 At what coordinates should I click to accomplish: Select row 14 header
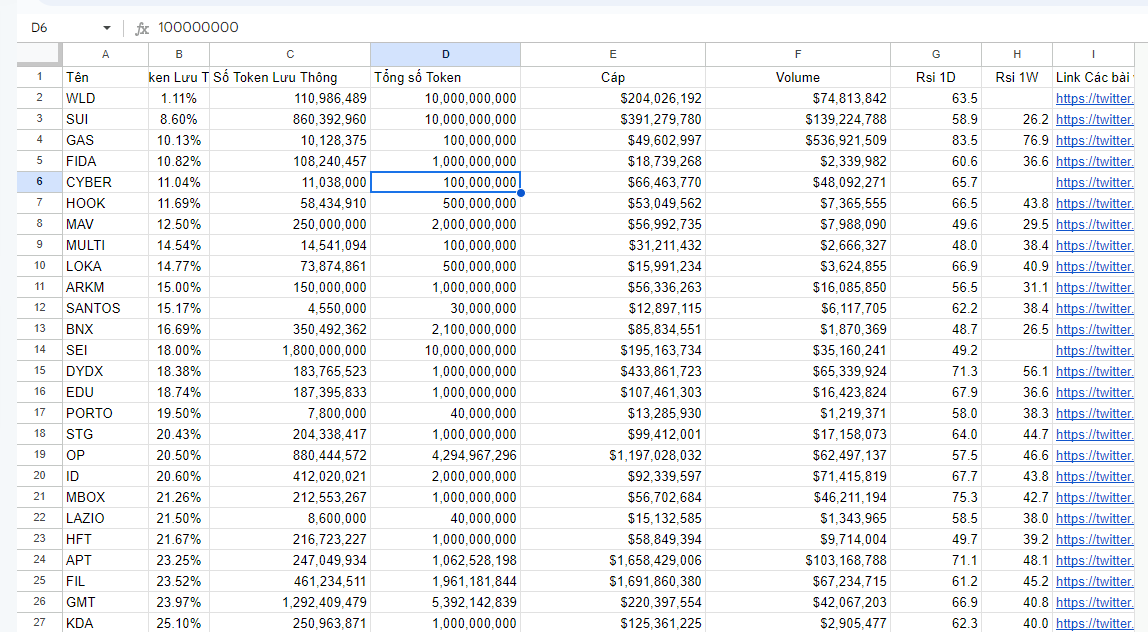pos(40,350)
